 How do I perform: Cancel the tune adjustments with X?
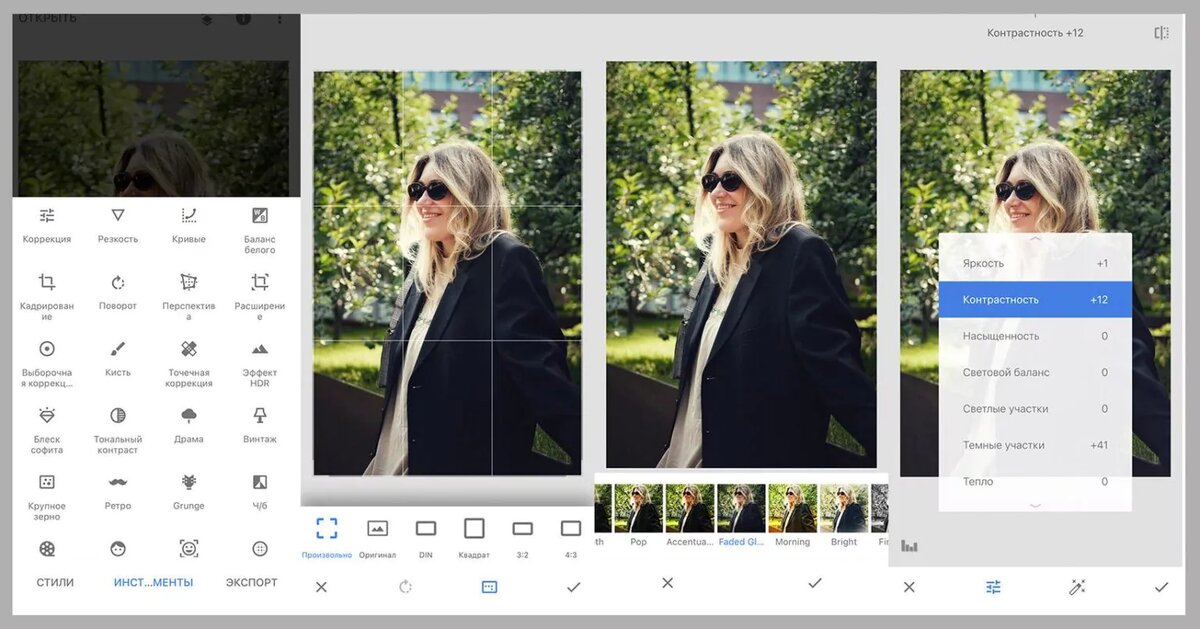909,587
